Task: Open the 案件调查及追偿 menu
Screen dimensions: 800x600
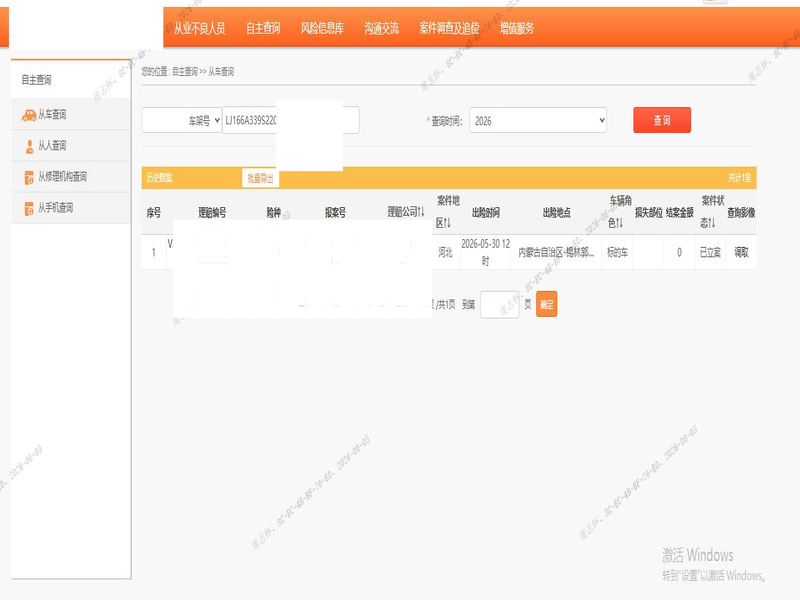Action: tap(449, 28)
